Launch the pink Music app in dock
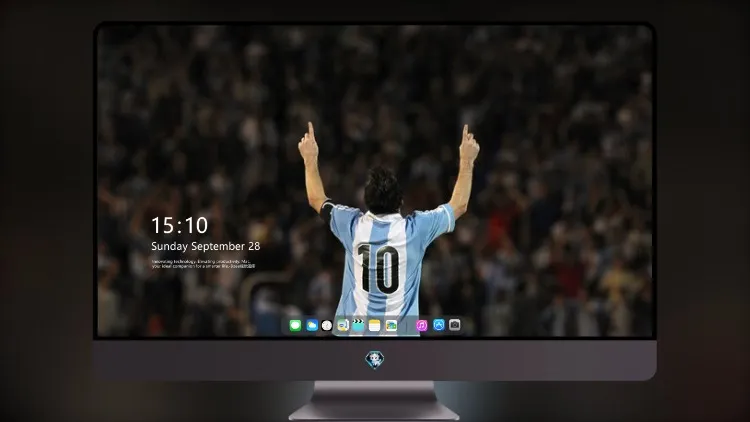This screenshot has height=422, width=750. 421,325
